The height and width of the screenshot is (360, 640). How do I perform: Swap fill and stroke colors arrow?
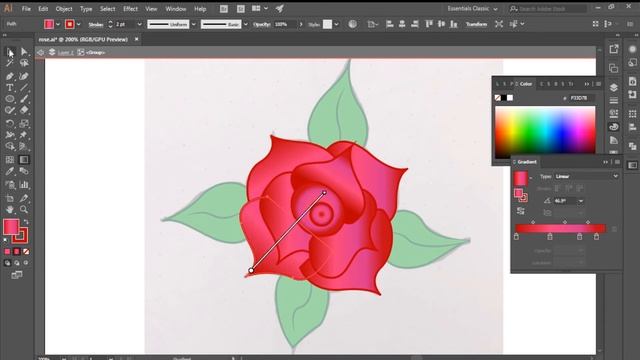26,222
